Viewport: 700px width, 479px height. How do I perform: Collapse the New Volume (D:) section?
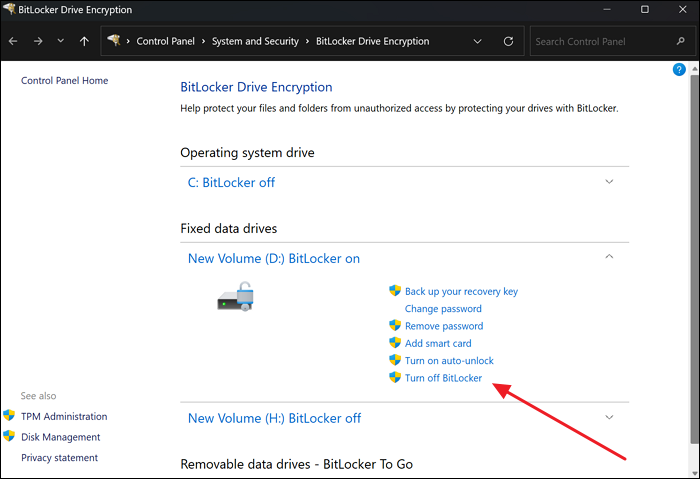coord(609,258)
